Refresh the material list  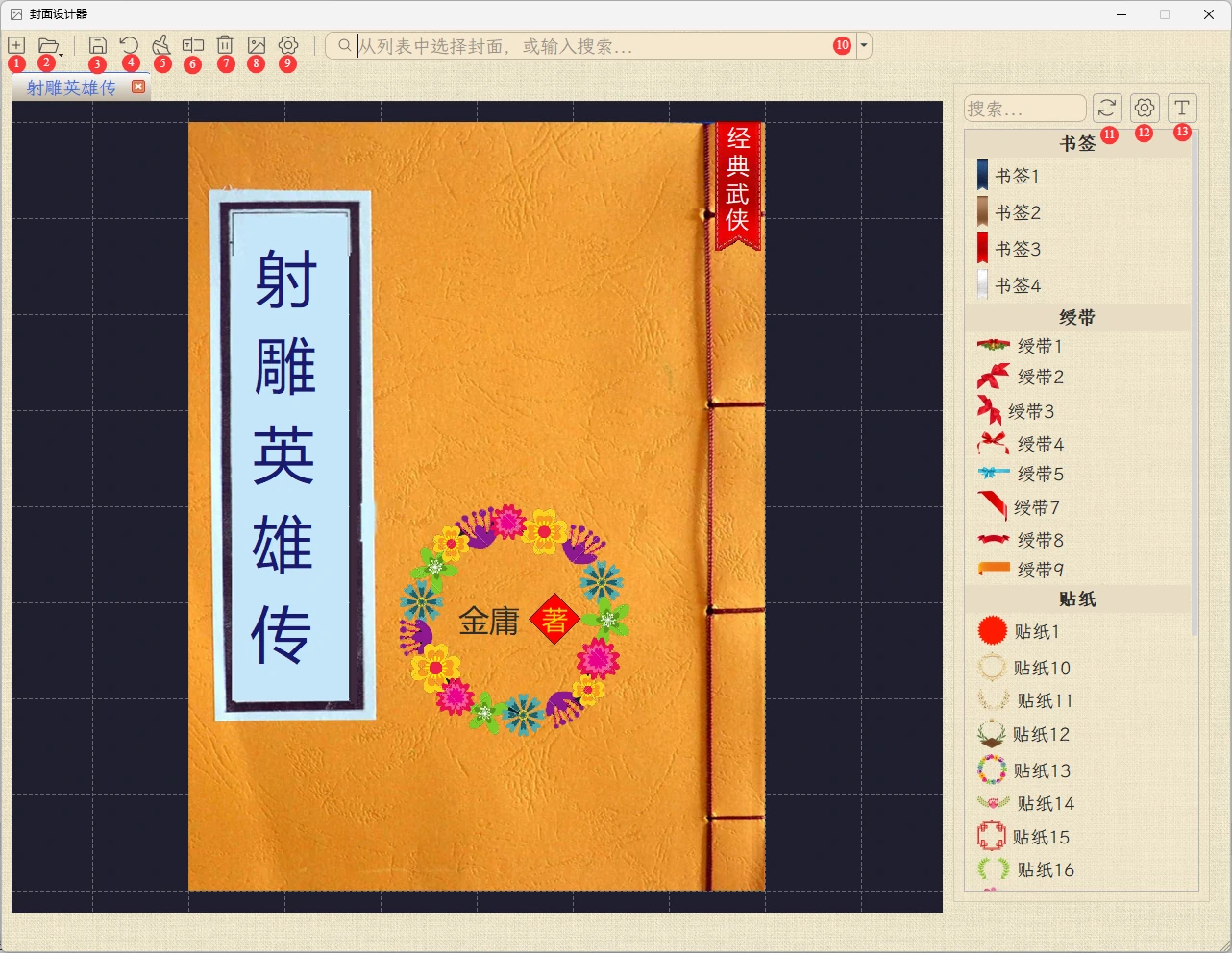coord(1107,108)
